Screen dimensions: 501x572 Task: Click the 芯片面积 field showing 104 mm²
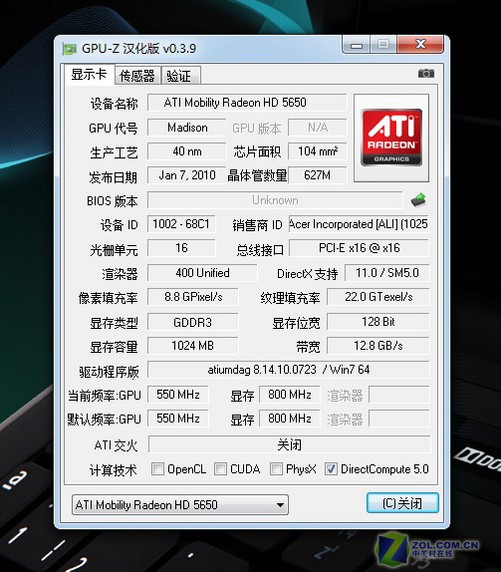point(317,151)
